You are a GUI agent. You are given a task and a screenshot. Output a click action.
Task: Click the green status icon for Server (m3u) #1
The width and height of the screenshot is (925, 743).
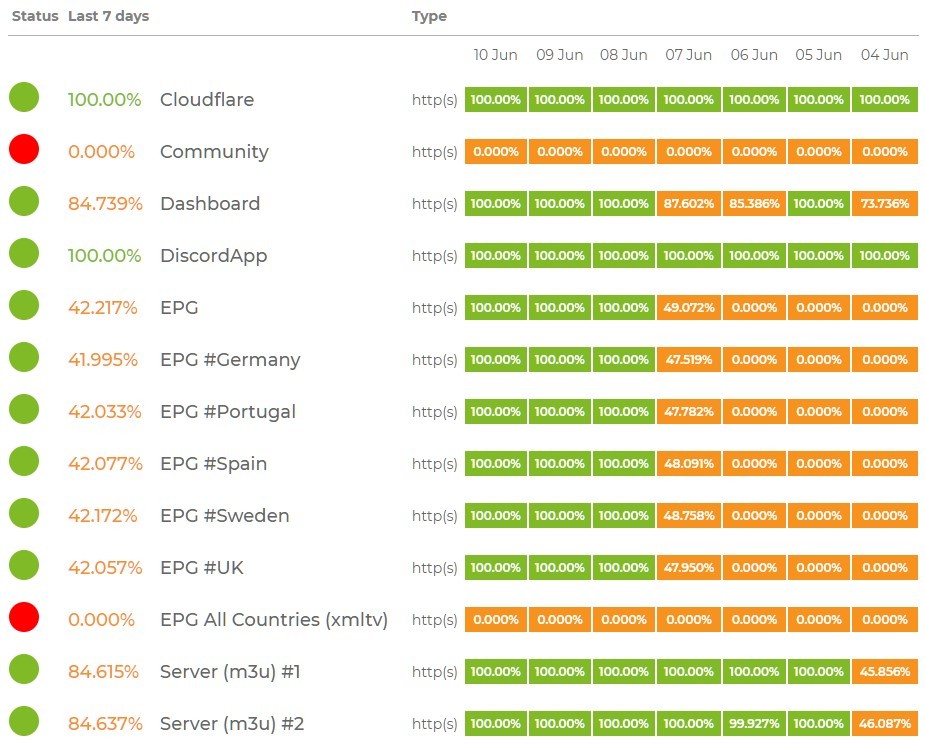(x=24, y=670)
